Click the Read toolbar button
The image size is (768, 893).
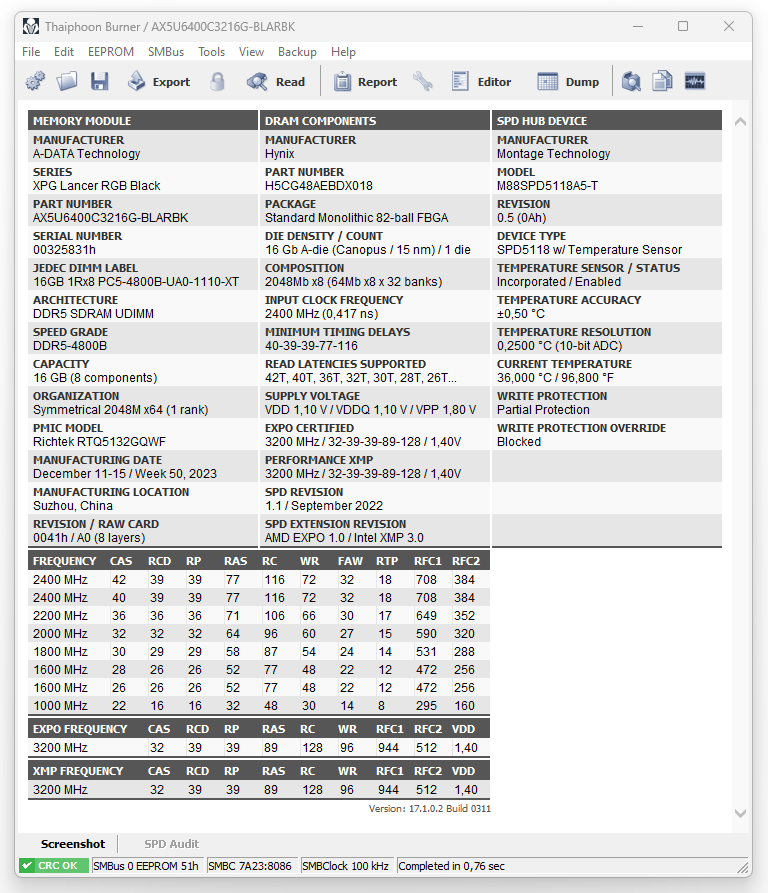(276, 81)
